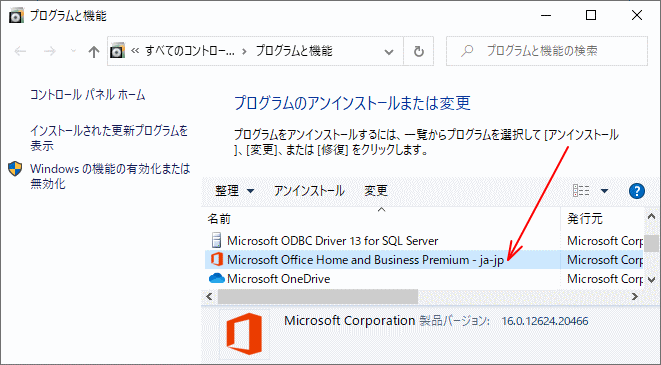
Task: Click the vertical scrollbar thumb
Action: 651,243
